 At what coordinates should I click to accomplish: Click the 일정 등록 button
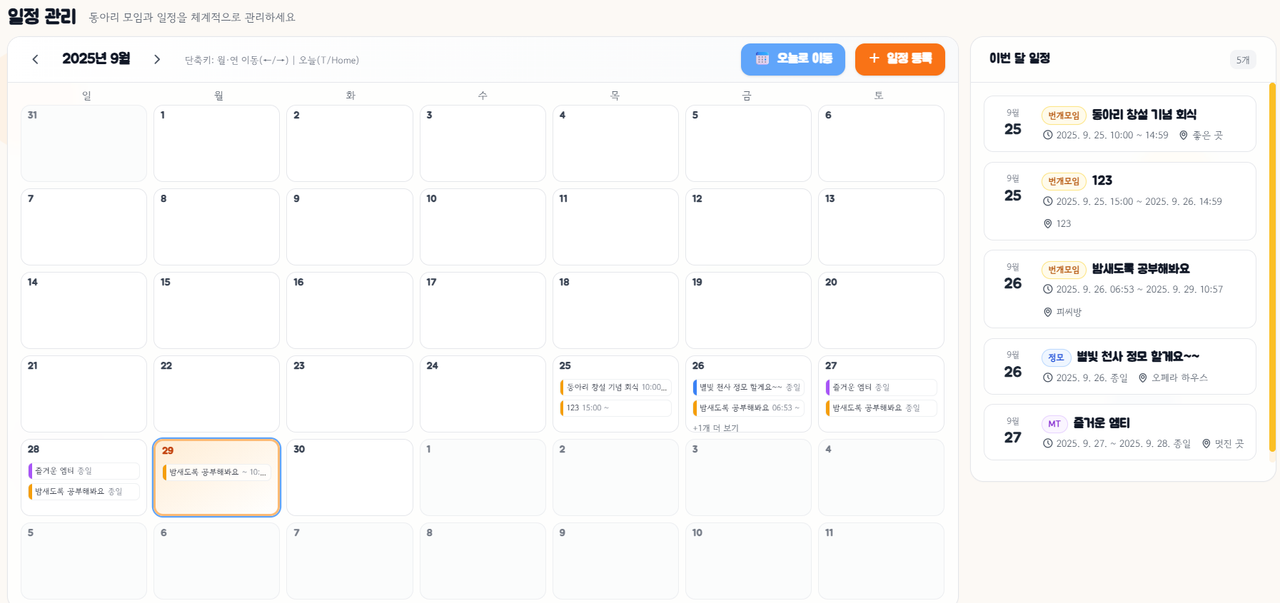point(900,59)
